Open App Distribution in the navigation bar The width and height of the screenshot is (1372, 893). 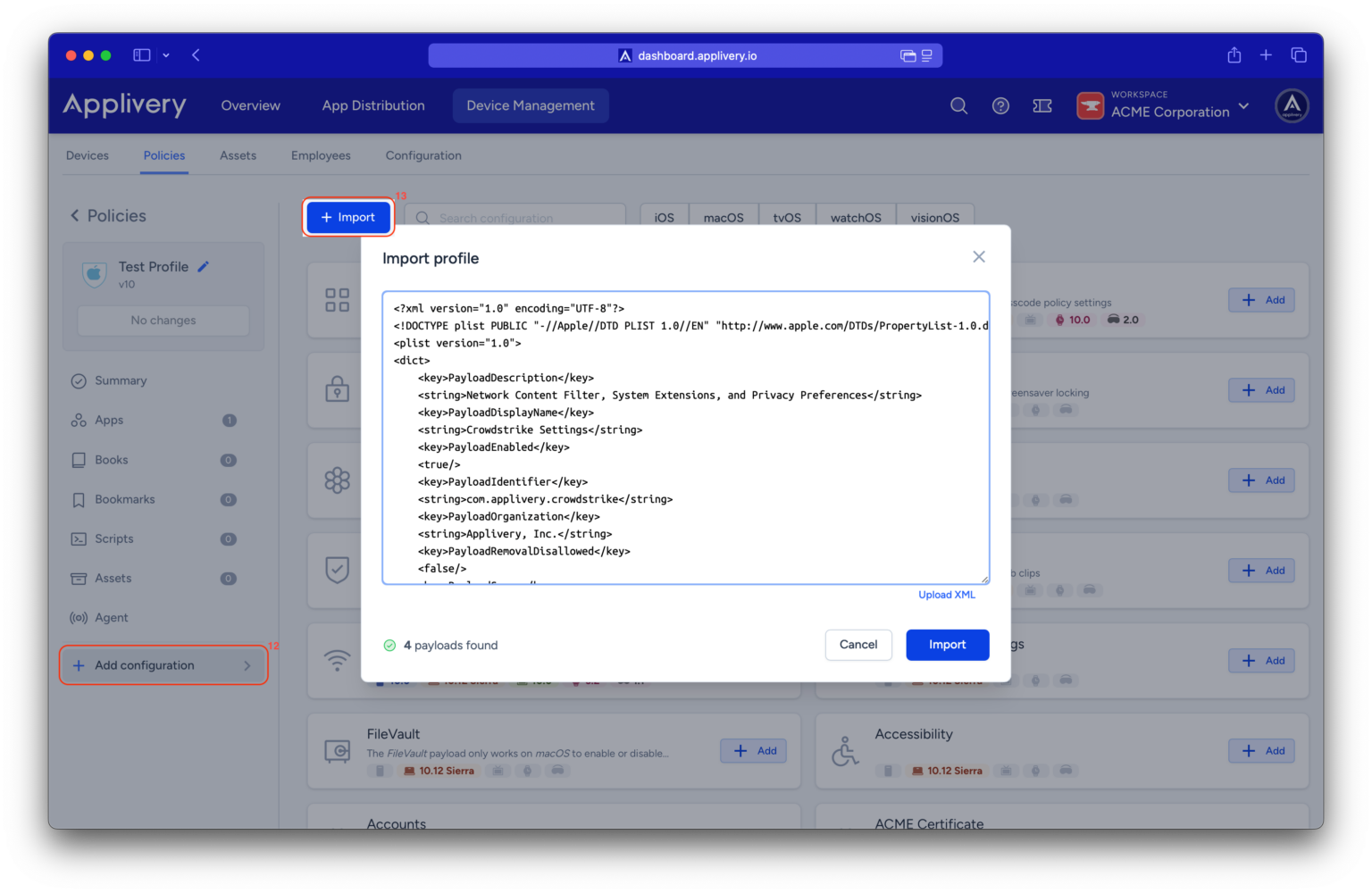(373, 105)
